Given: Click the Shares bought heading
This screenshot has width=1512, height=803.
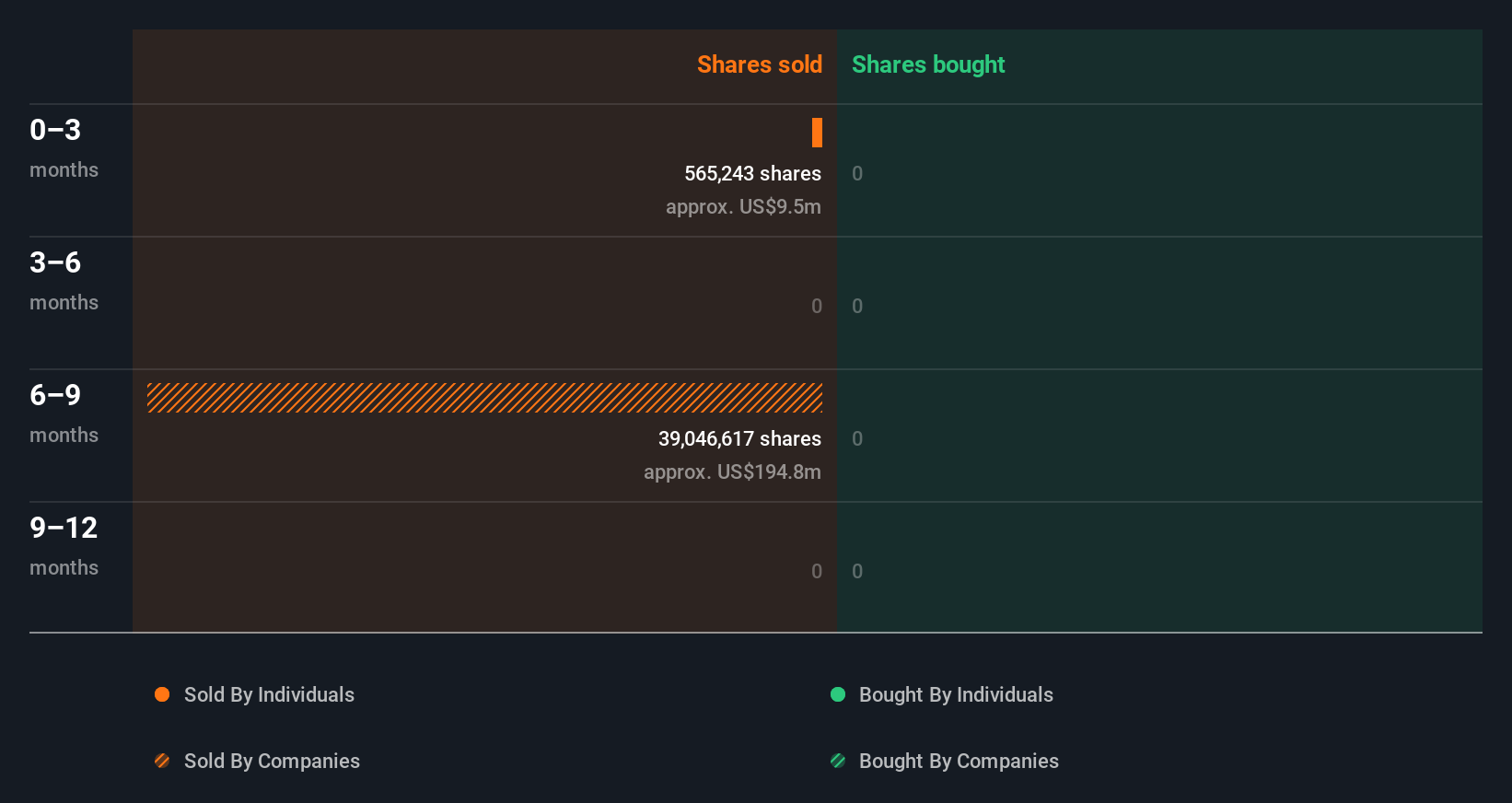Looking at the screenshot, I should pos(928,64).
